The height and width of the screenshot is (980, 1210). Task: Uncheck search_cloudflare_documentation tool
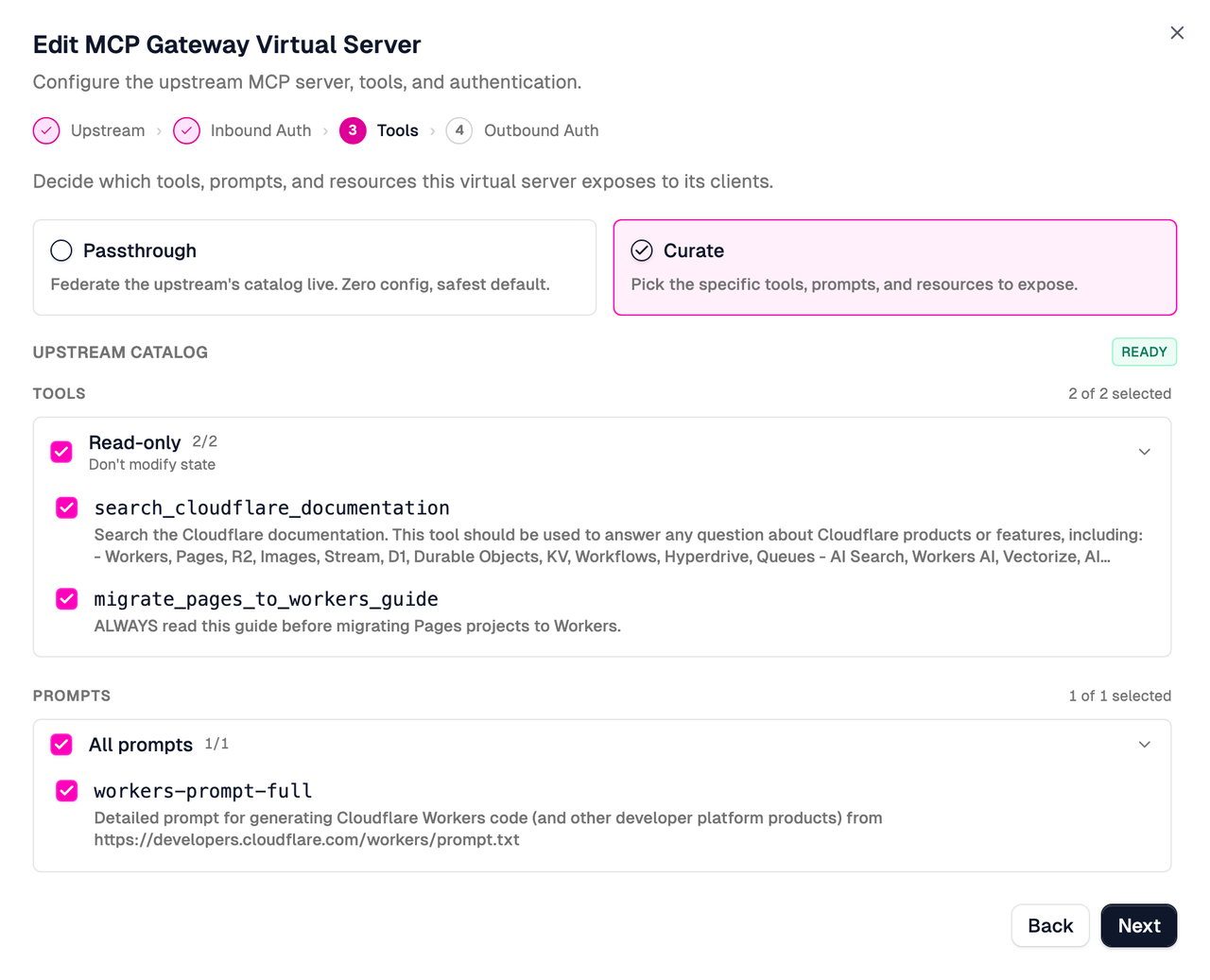point(67,507)
